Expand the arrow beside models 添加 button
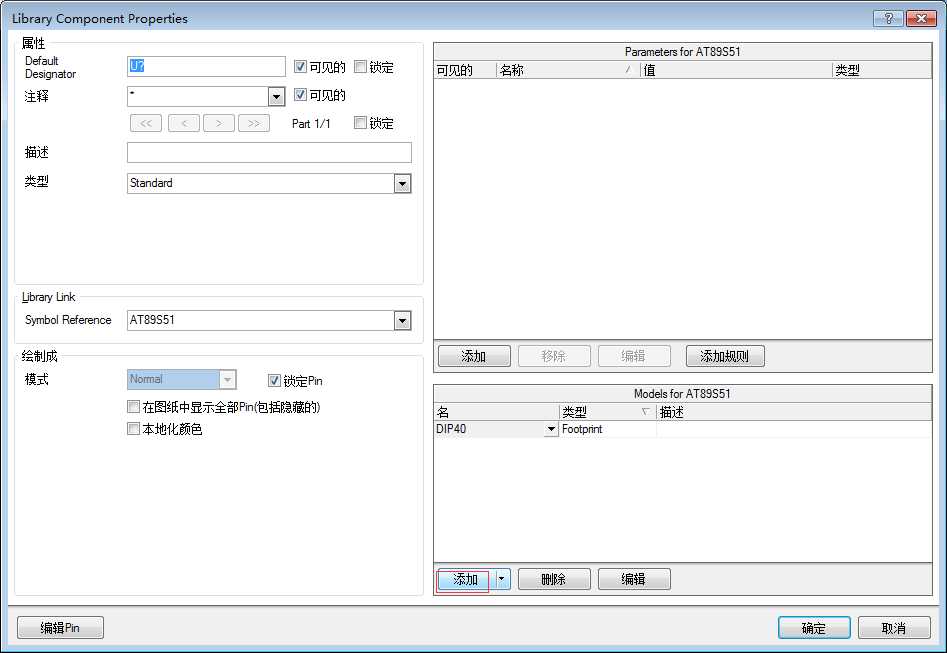 tap(502, 579)
